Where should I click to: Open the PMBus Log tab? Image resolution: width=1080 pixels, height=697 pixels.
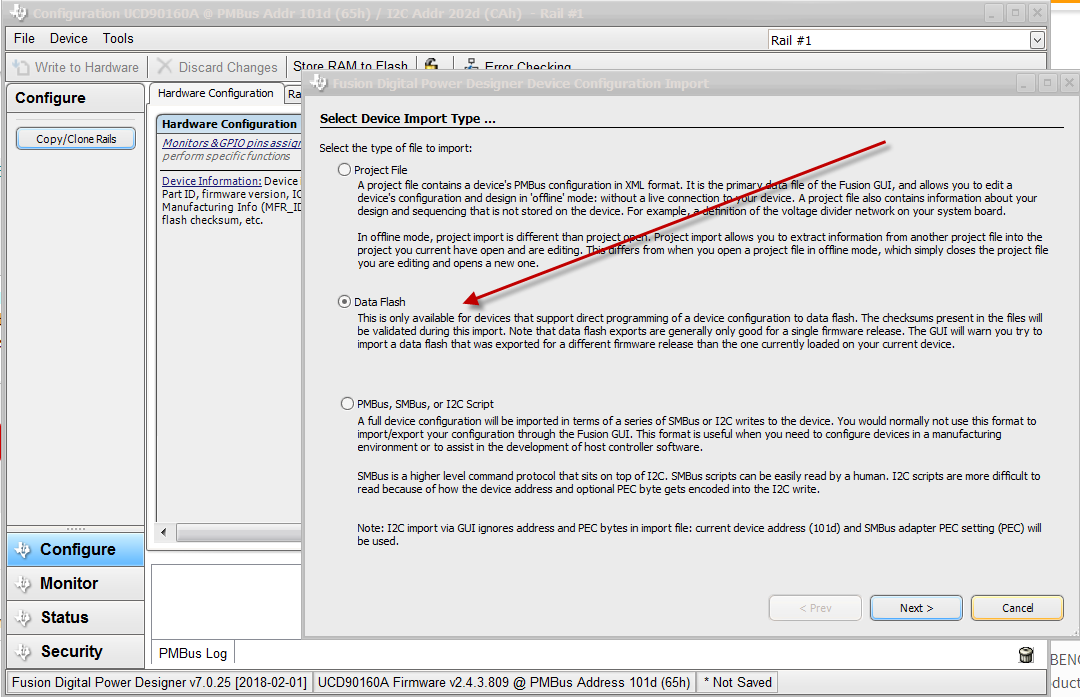pyautogui.click(x=193, y=653)
